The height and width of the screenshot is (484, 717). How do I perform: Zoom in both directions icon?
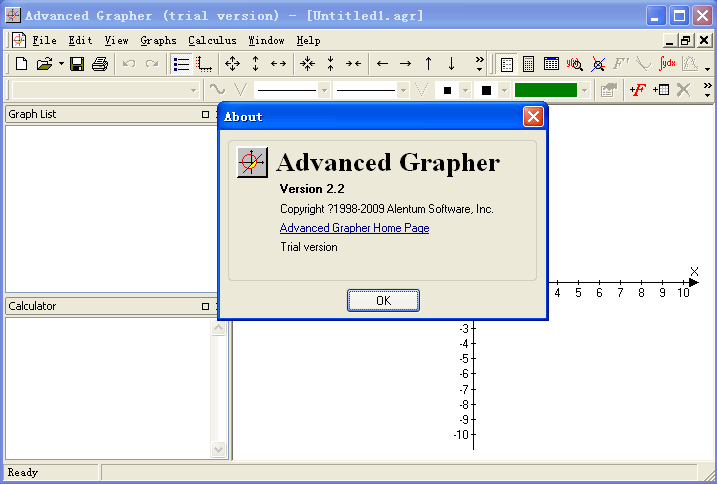(x=307, y=64)
